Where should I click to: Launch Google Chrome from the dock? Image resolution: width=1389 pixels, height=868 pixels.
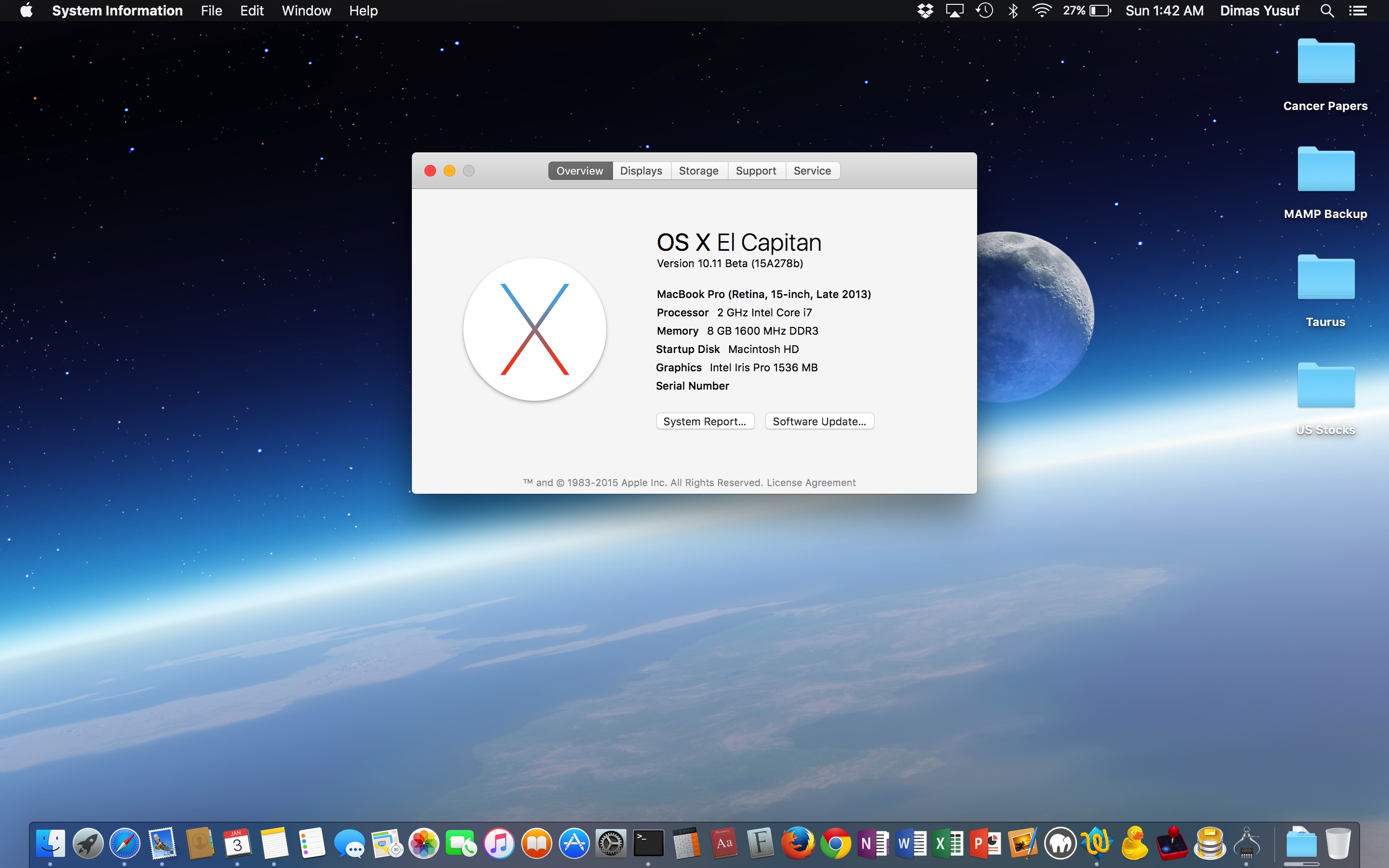836,843
